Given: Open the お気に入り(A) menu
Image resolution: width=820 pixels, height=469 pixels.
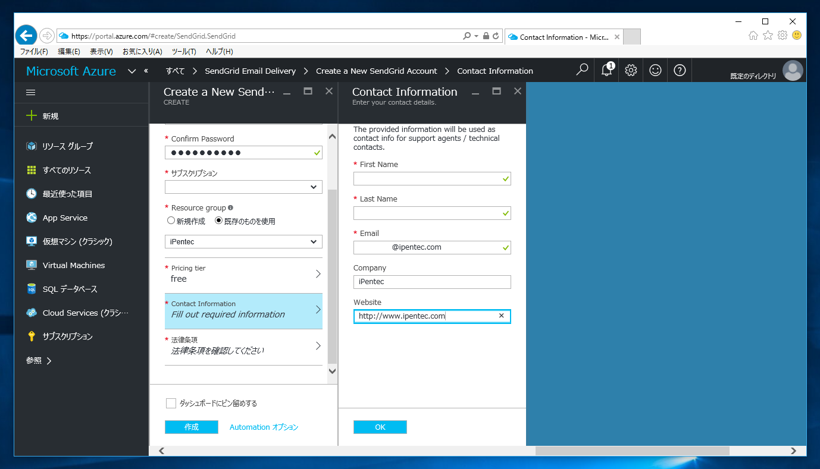Looking at the screenshot, I should [x=142, y=52].
